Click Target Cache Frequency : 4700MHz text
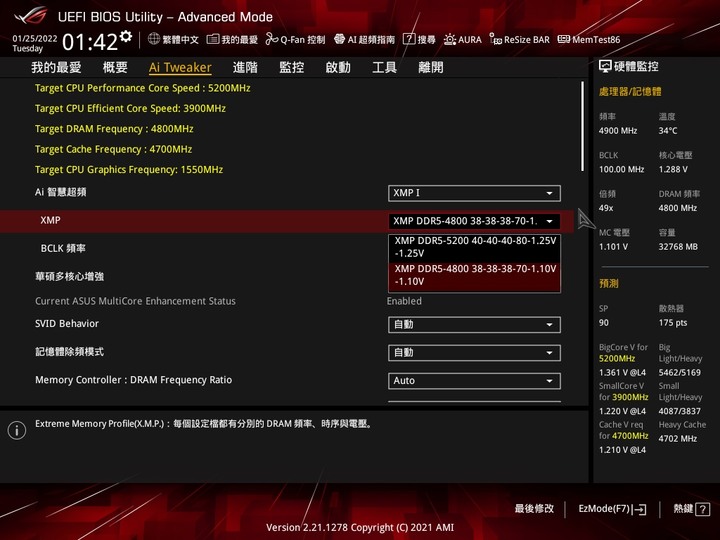 coord(113,149)
